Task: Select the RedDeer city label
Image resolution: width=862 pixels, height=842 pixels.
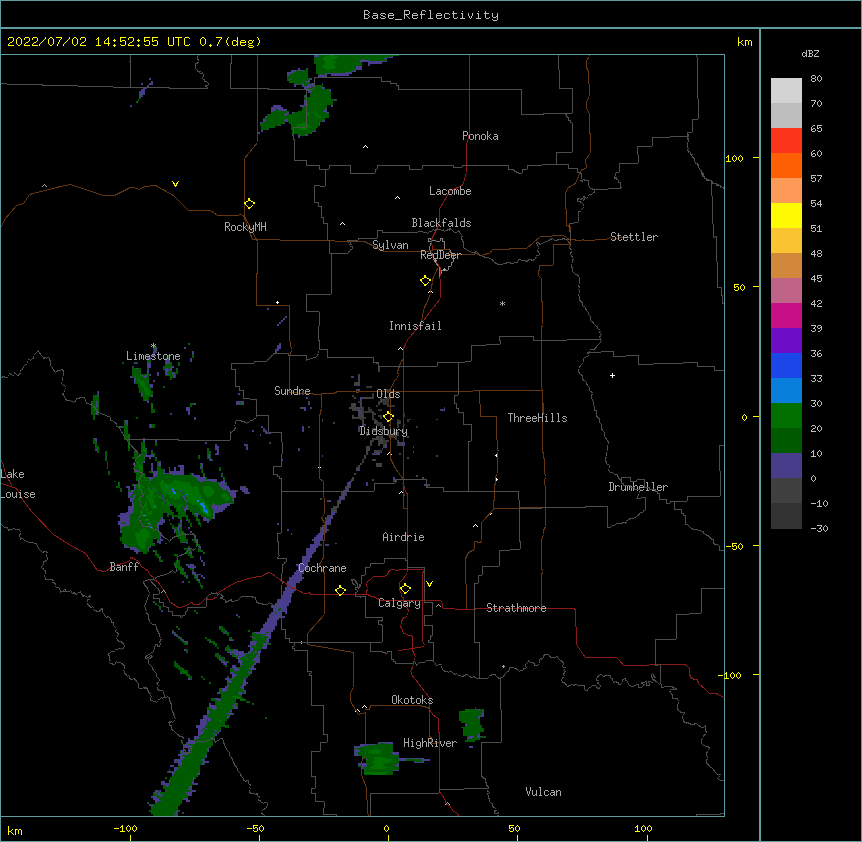Action: click(x=440, y=255)
